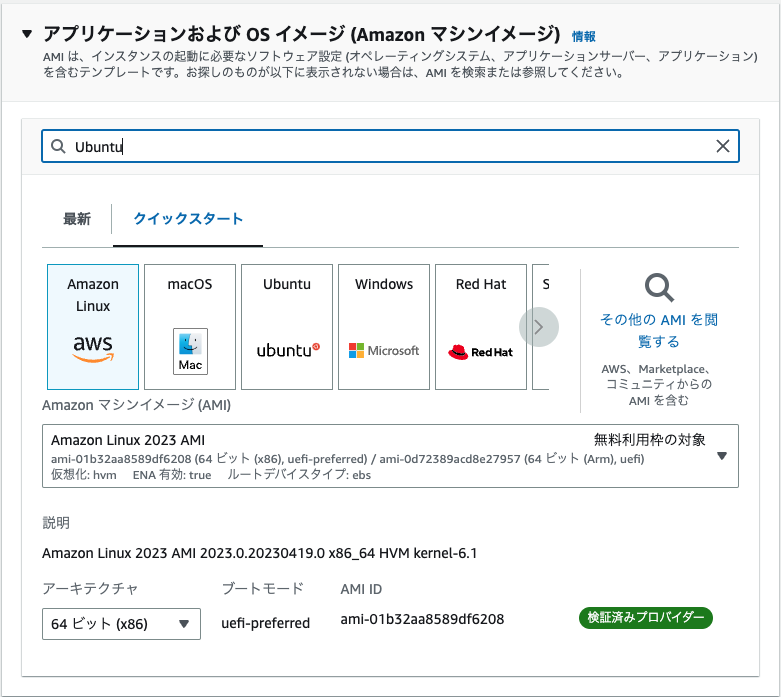
Task: Click the AMI ID ami-01b32aa8589df6208 text
Action: (x=422, y=619)
